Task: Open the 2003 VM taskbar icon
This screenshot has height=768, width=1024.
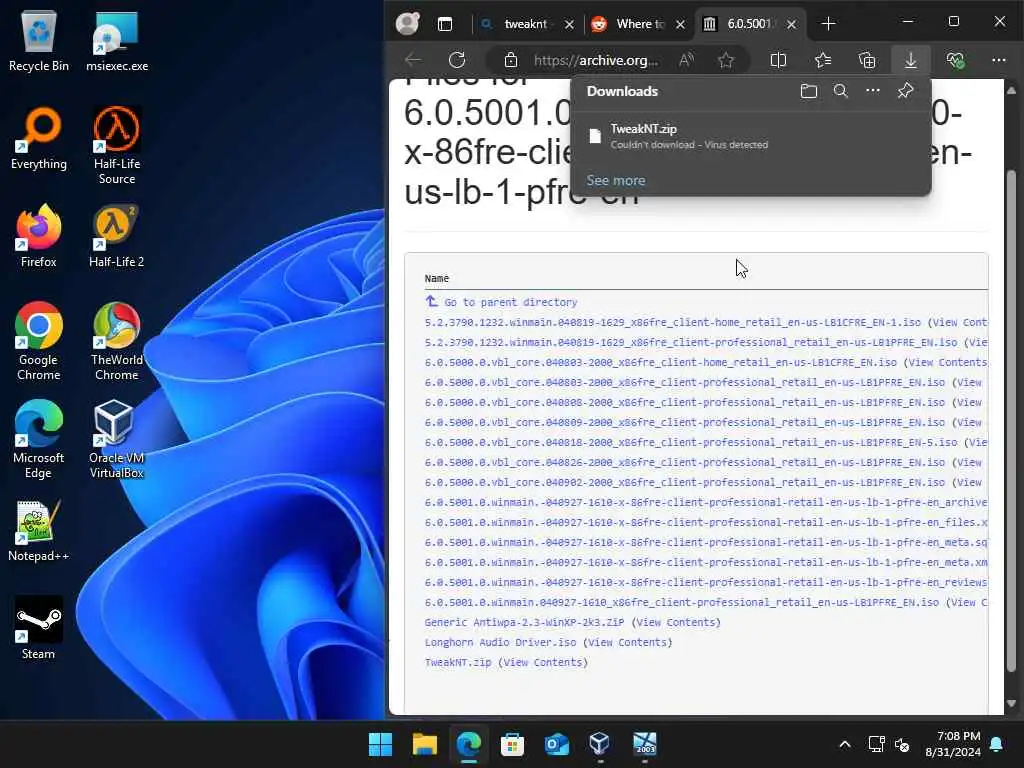Action: [645, 744]
